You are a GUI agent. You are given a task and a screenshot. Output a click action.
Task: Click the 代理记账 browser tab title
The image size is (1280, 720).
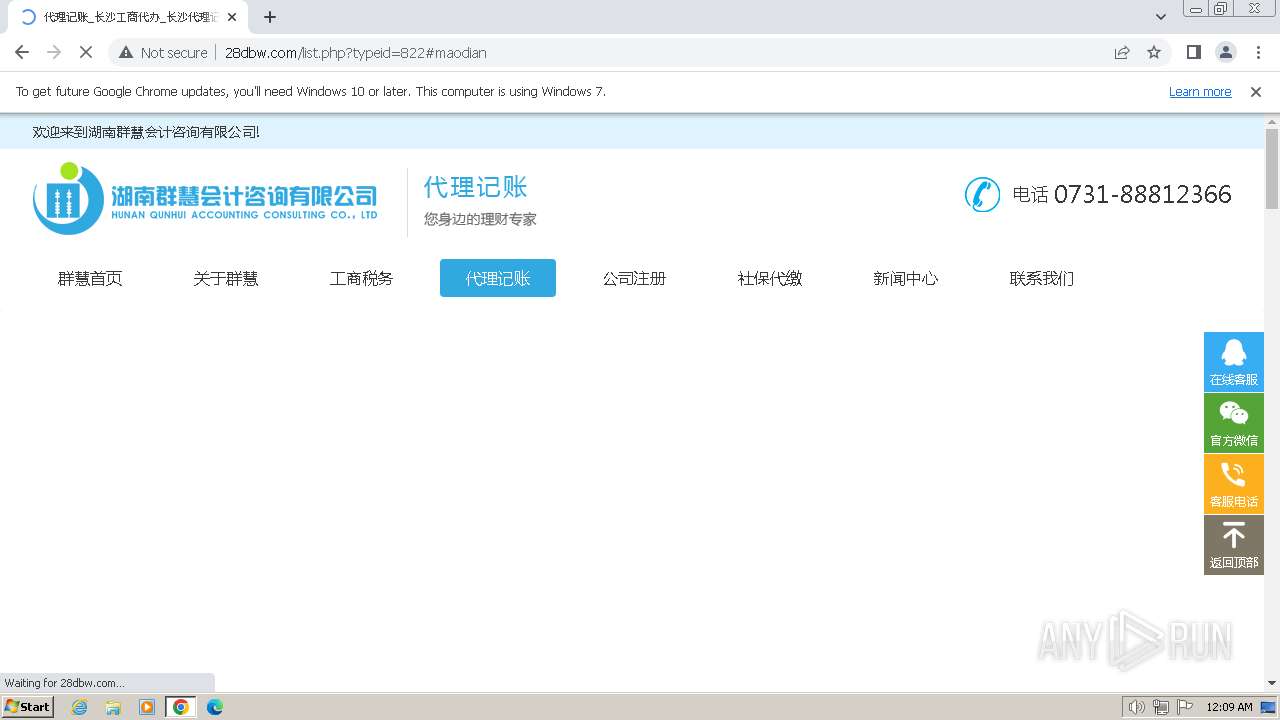pyautogui.click(x=130, y=17)
